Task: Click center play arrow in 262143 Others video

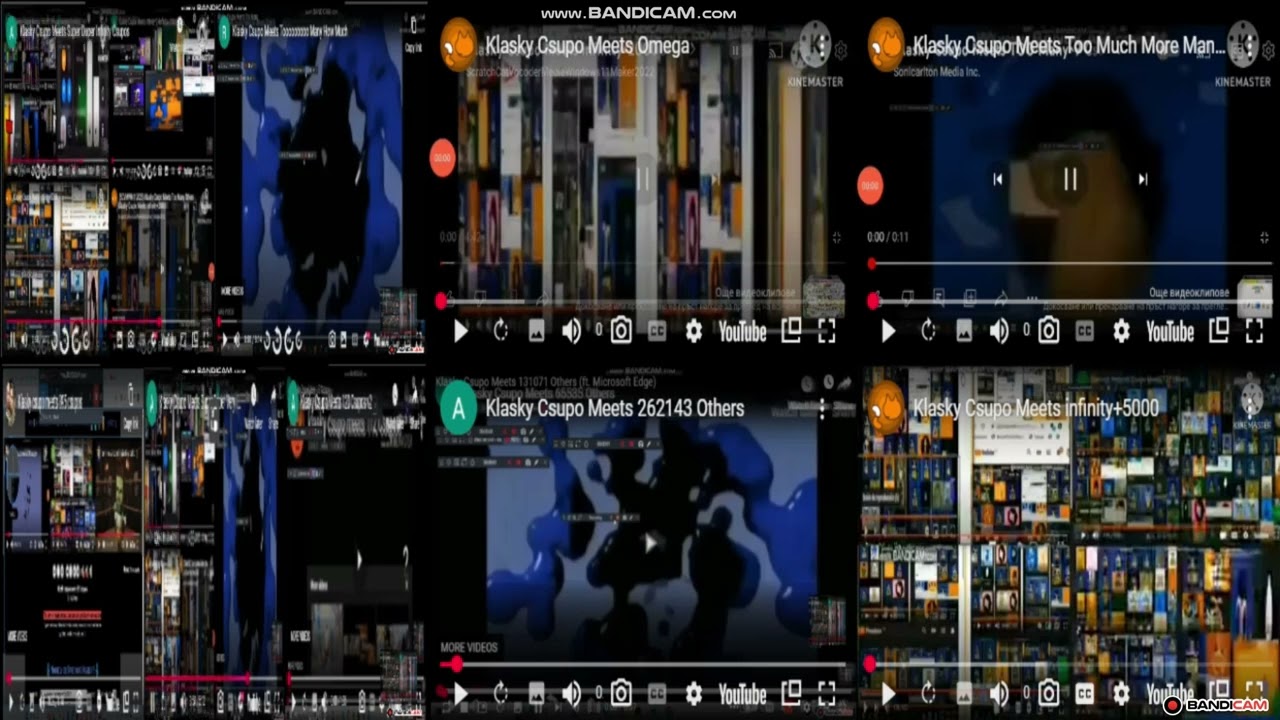Action: (x=650, y=542)
